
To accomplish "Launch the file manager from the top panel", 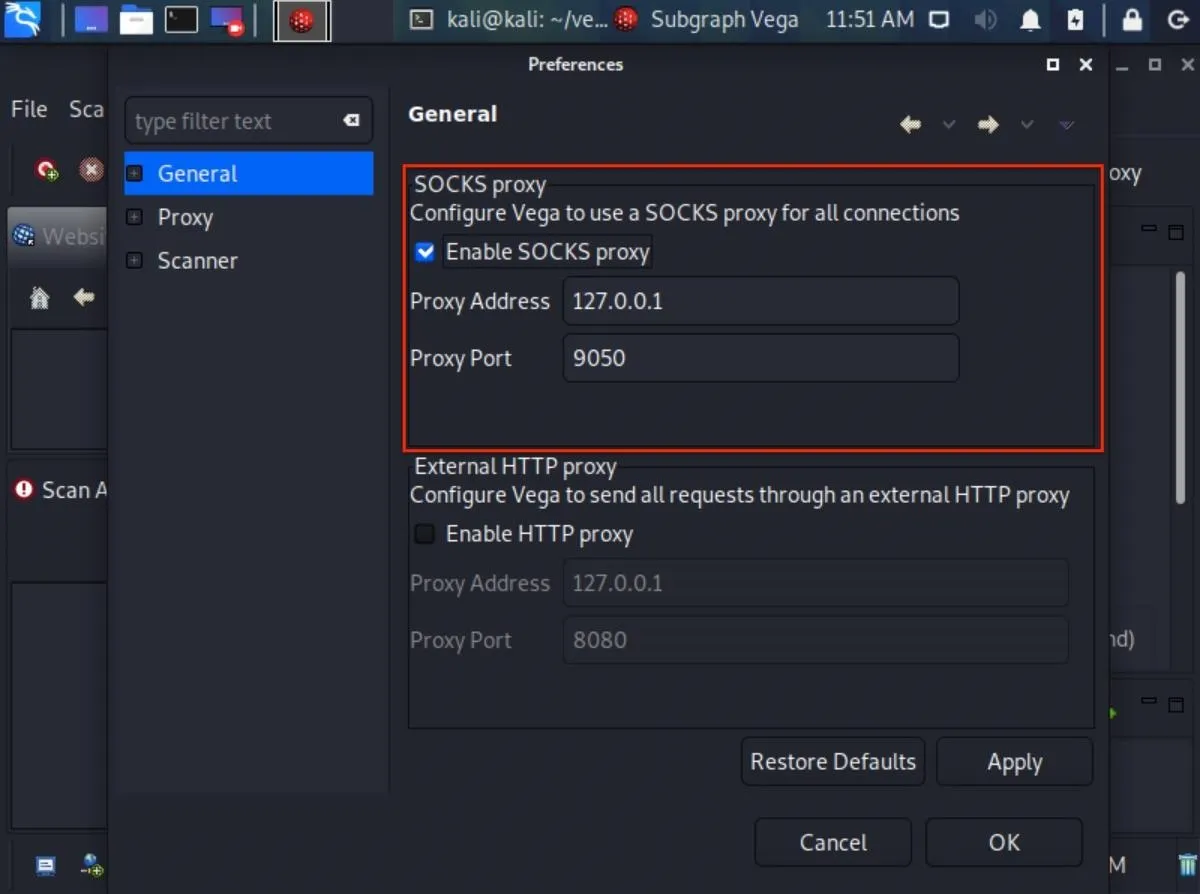I will (136, 19).
